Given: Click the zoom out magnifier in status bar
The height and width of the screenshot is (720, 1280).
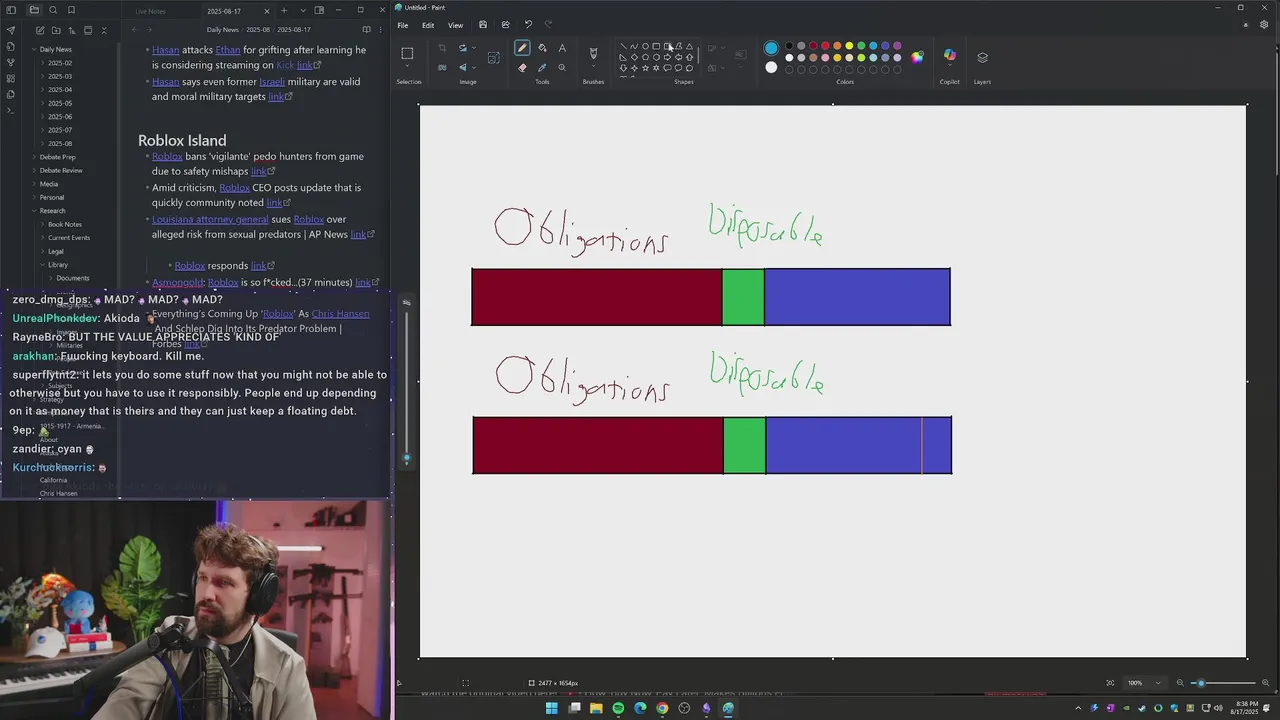Looking at the screenshot, I should 1180,683.
